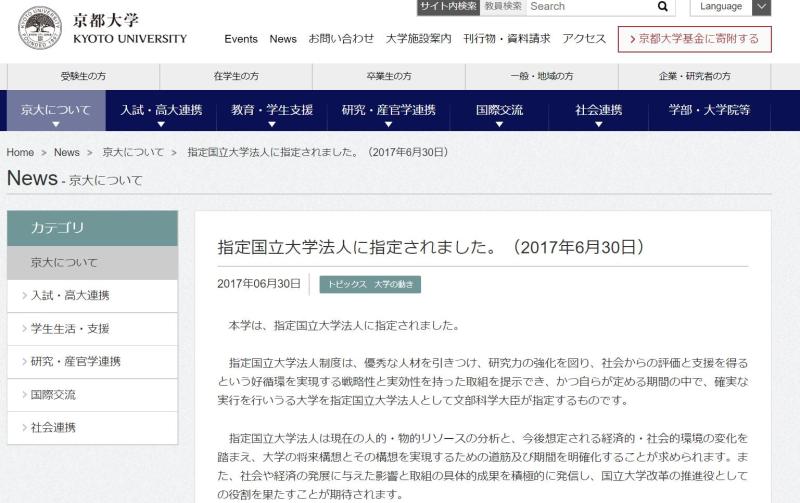Viewport: 800px width, 503px height.
Task: Select the 教員検索 search tab
Action: click(x=503, y=7)
